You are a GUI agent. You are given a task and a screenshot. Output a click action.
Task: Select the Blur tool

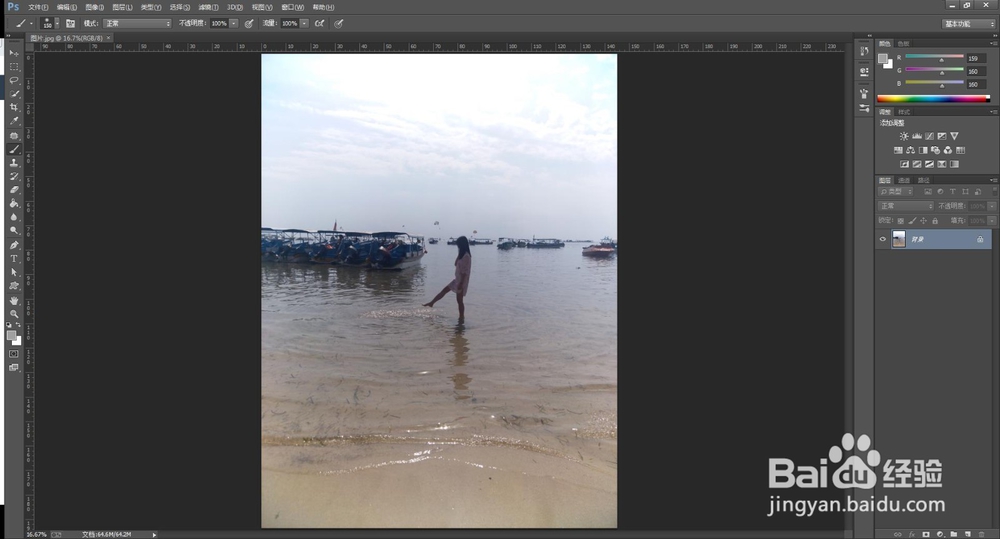pyautogui.click(x=14, y=217)
